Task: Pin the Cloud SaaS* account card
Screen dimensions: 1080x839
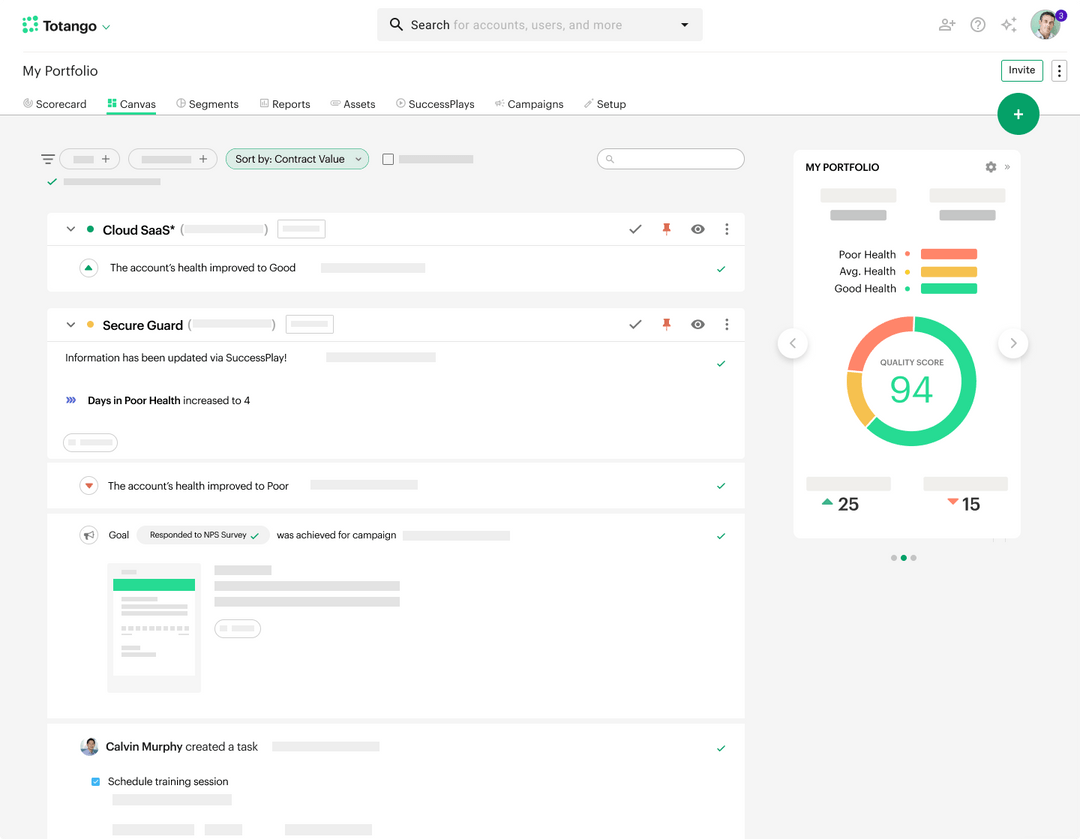Action: pos(666,228)
